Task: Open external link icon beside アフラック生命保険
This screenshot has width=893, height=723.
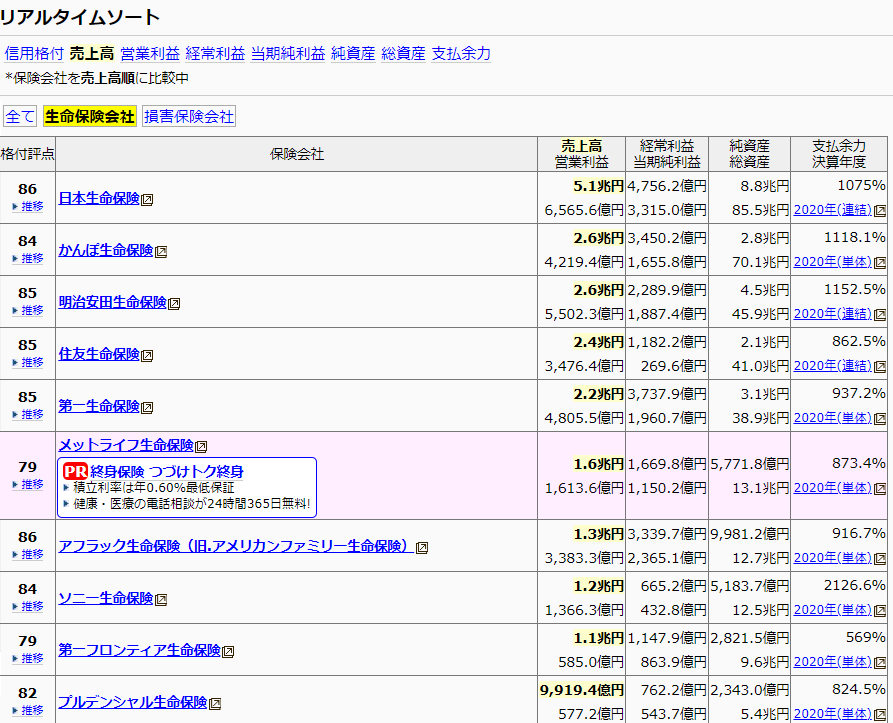Action: point(422,548)
